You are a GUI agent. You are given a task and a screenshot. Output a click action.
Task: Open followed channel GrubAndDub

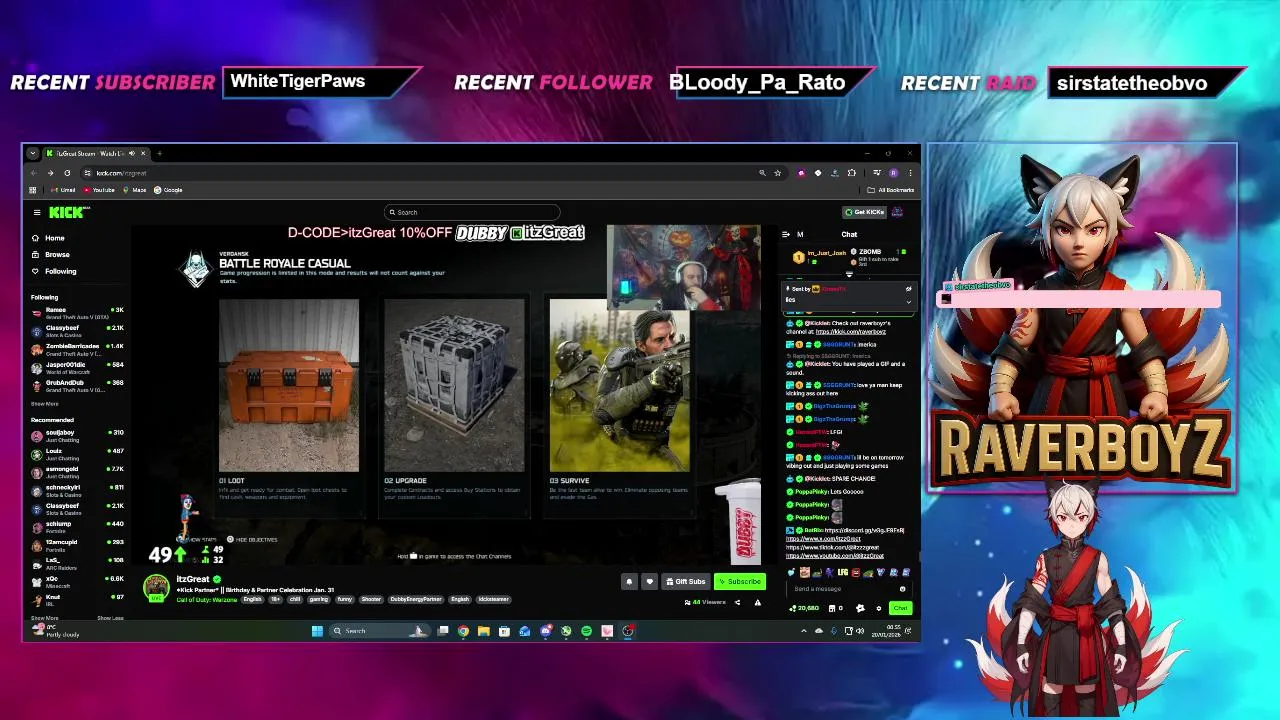tap(77, 385)
